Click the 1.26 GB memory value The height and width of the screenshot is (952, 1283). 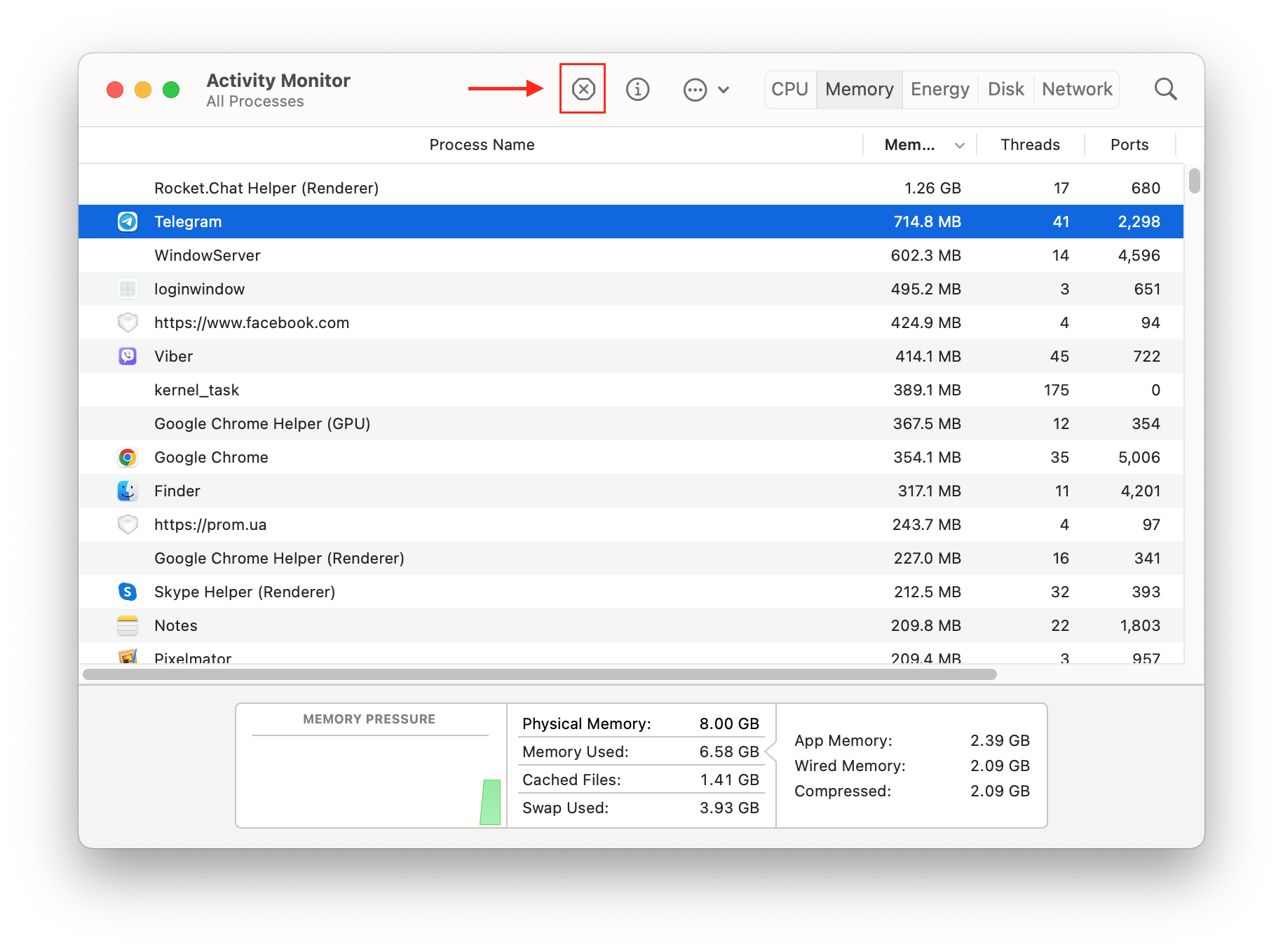pyautogui.click(x=932, y=188)
